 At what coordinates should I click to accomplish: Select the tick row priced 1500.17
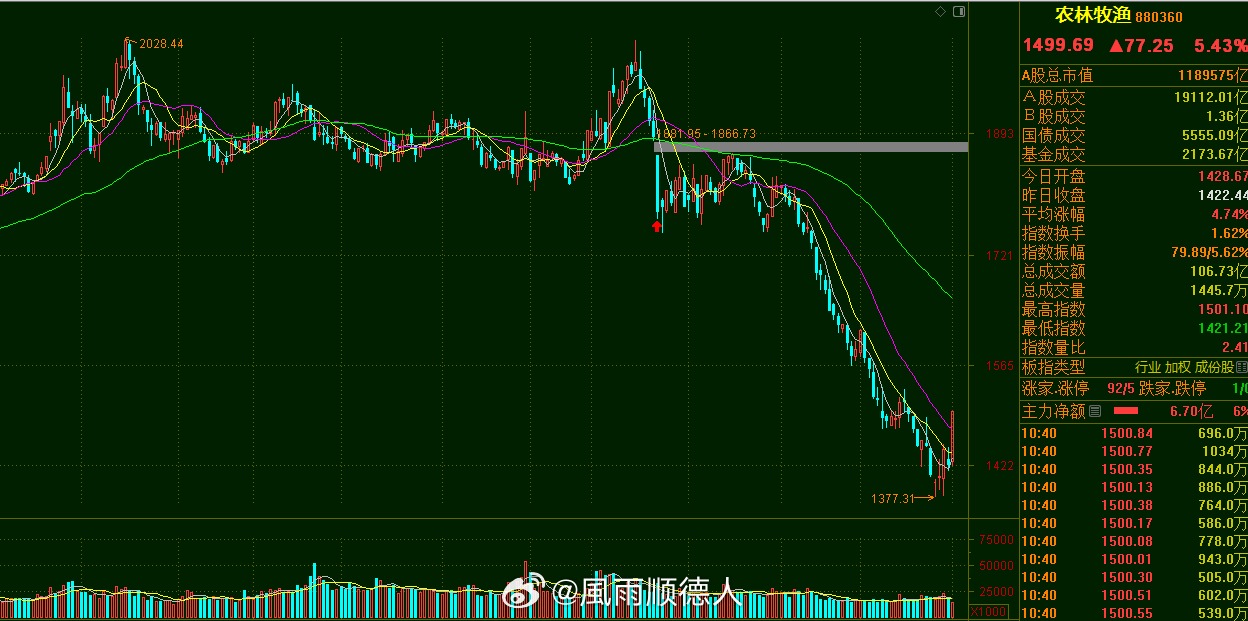click(x=1134, y=523)
